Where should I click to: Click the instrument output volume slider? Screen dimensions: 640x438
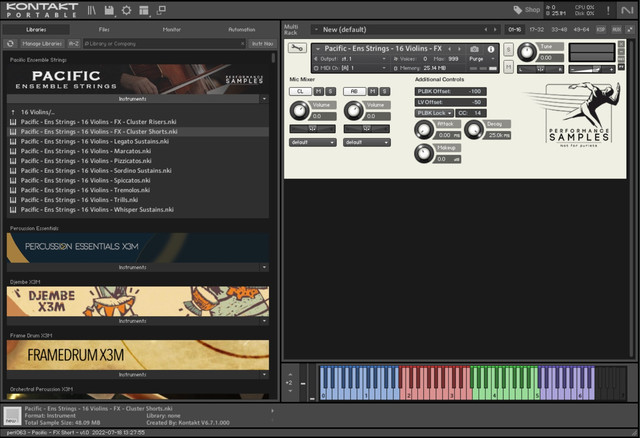pyautogui.click(x=592, y=69)
